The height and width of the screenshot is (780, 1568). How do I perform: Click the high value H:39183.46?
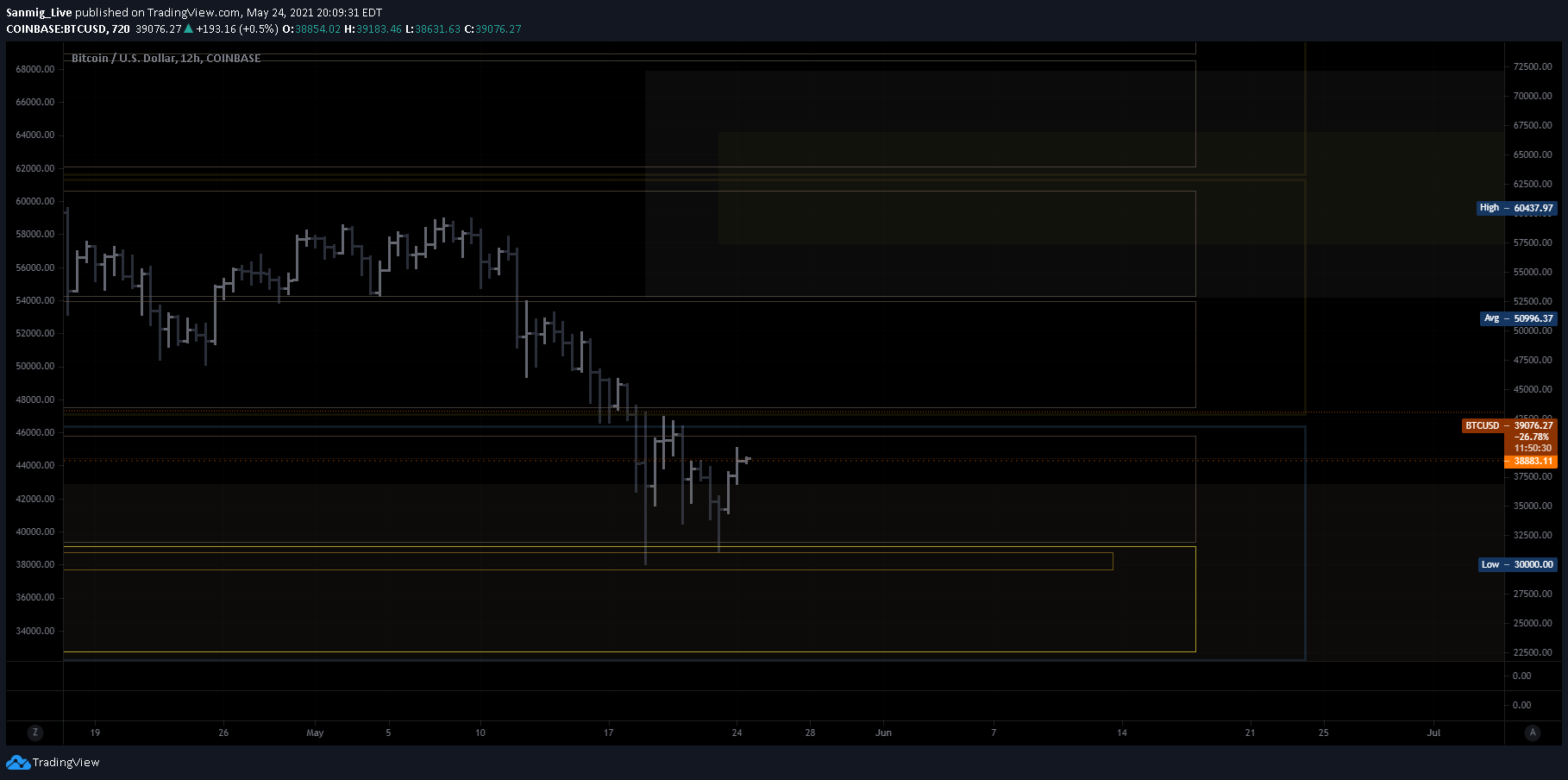[373, 28]
